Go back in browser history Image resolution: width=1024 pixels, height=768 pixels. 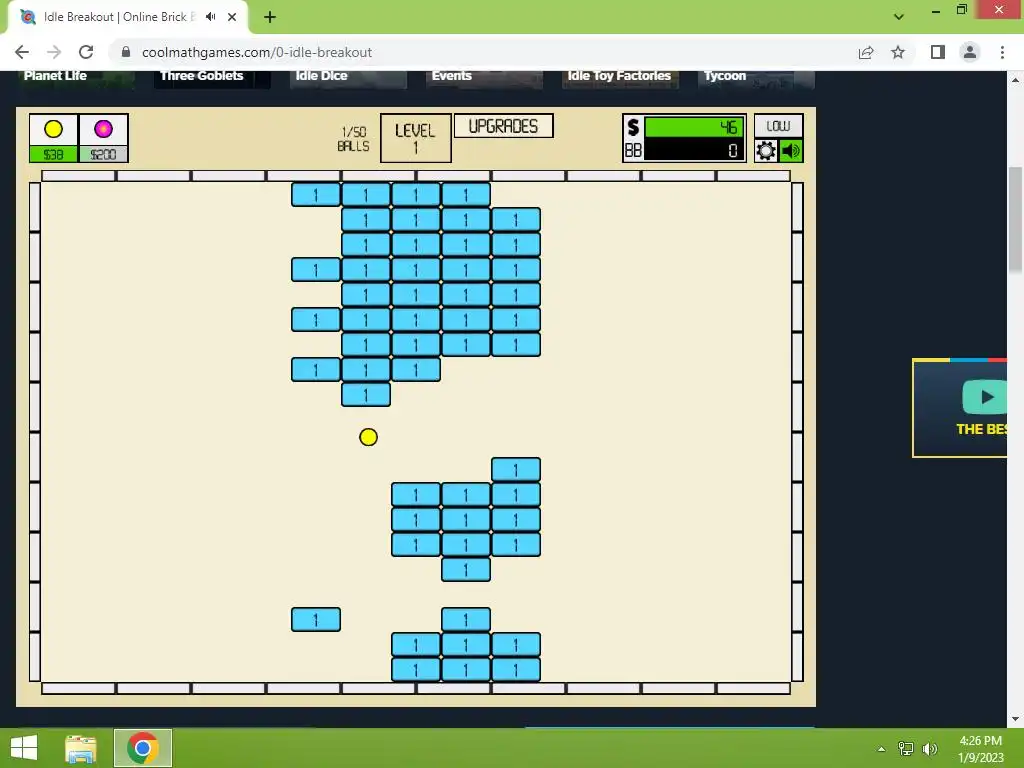pos(22,52)
